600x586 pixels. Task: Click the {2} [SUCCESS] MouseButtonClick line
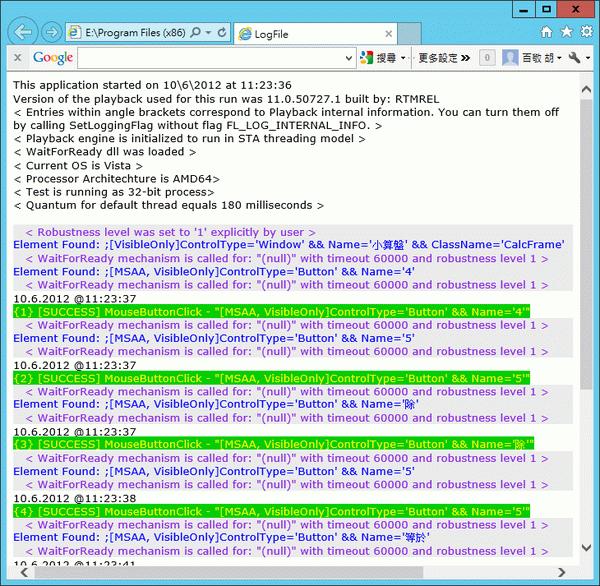coord(271,379)
